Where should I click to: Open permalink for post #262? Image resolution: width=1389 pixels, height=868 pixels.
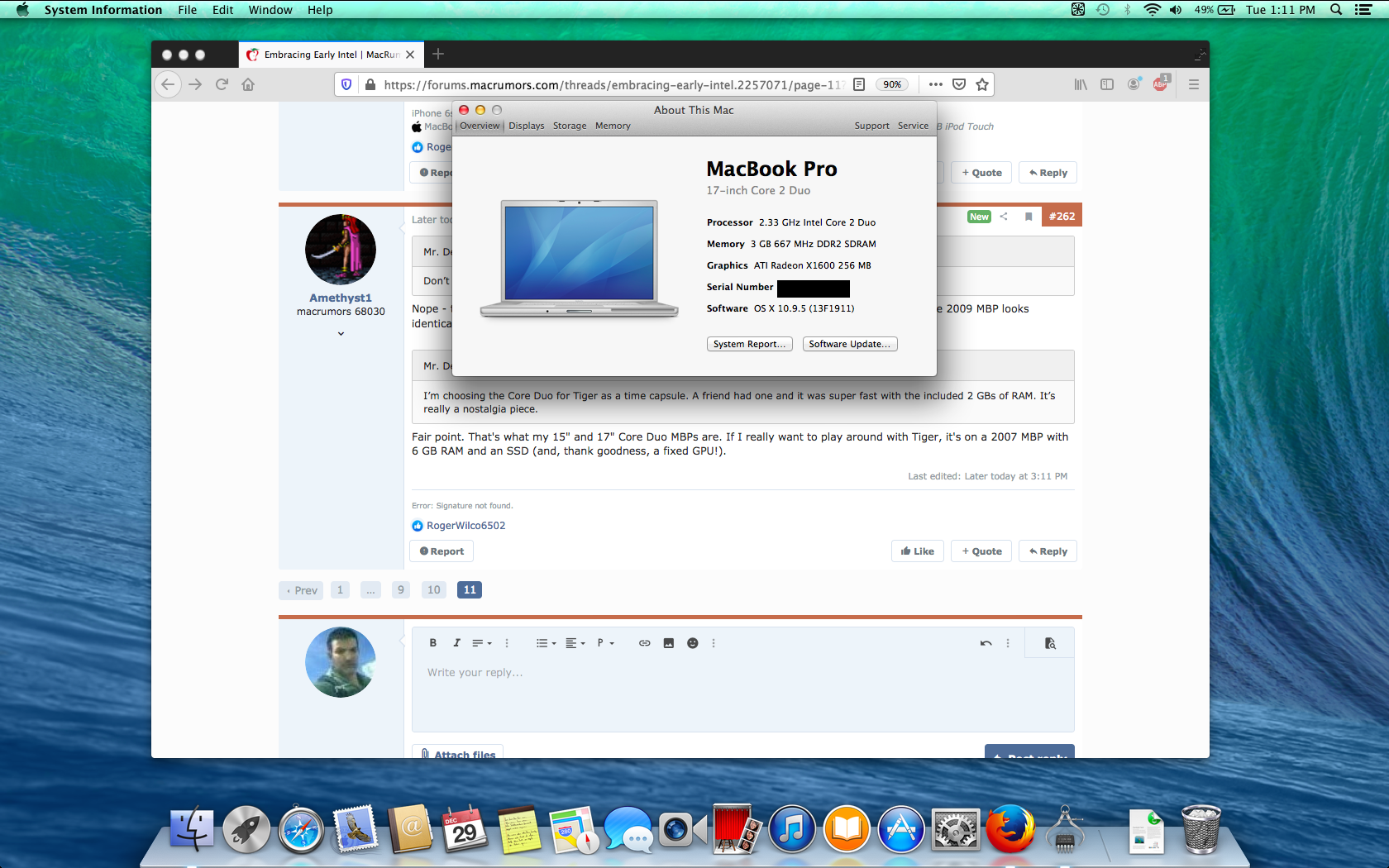[x=1062, y=217]
